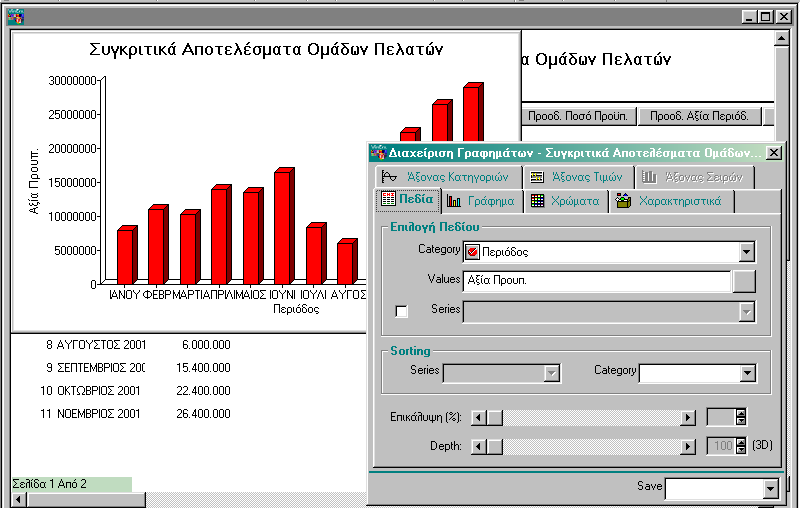Image resolution: width=800 pixels, height=508 pixels.
Task: Click the Άξονας Σειρών icon
Action: tap(649, 177)
